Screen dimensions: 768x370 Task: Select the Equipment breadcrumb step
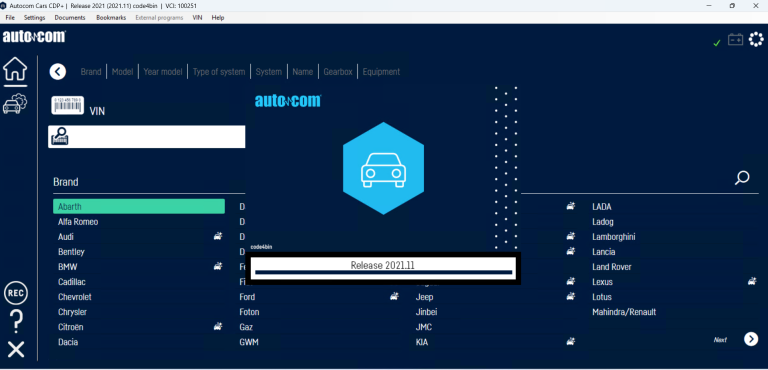(381, 72)
